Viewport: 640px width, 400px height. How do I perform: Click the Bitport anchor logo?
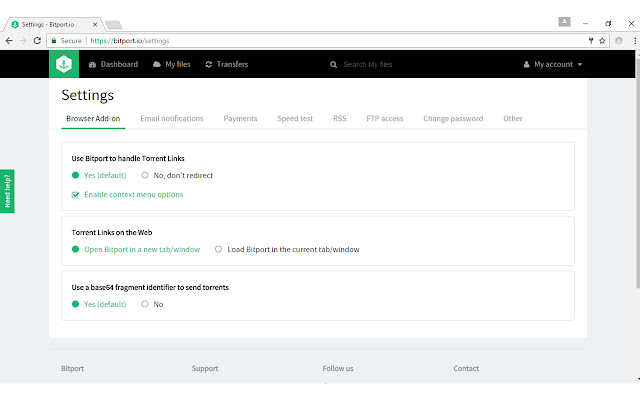[x=64, y=64]
